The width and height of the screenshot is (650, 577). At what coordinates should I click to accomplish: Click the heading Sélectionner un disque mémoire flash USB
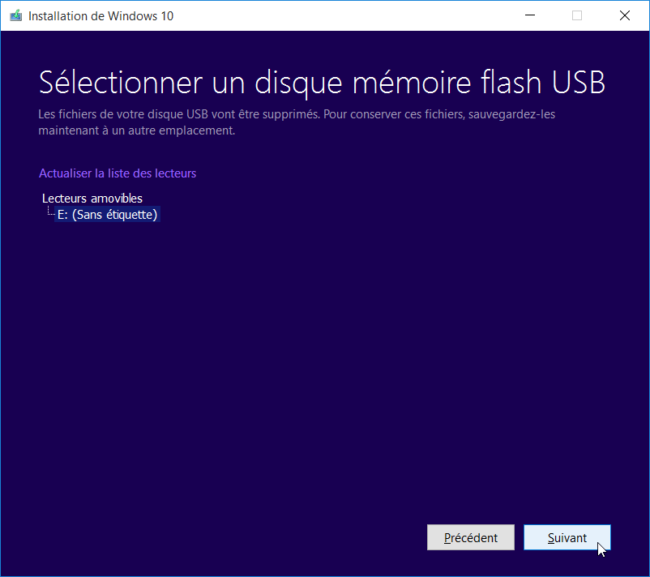[x=322, y=82]
